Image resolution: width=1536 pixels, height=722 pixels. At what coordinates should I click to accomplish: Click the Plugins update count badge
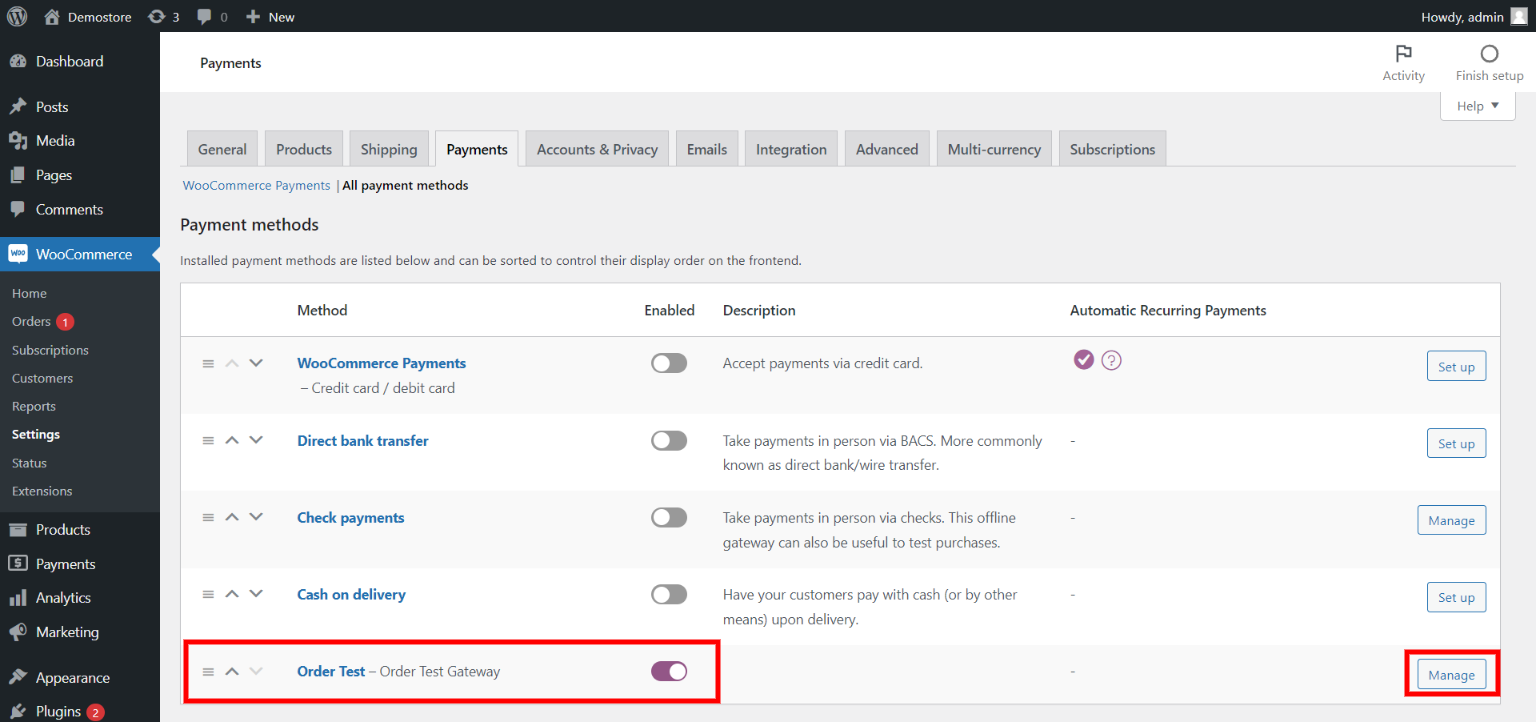95,712
